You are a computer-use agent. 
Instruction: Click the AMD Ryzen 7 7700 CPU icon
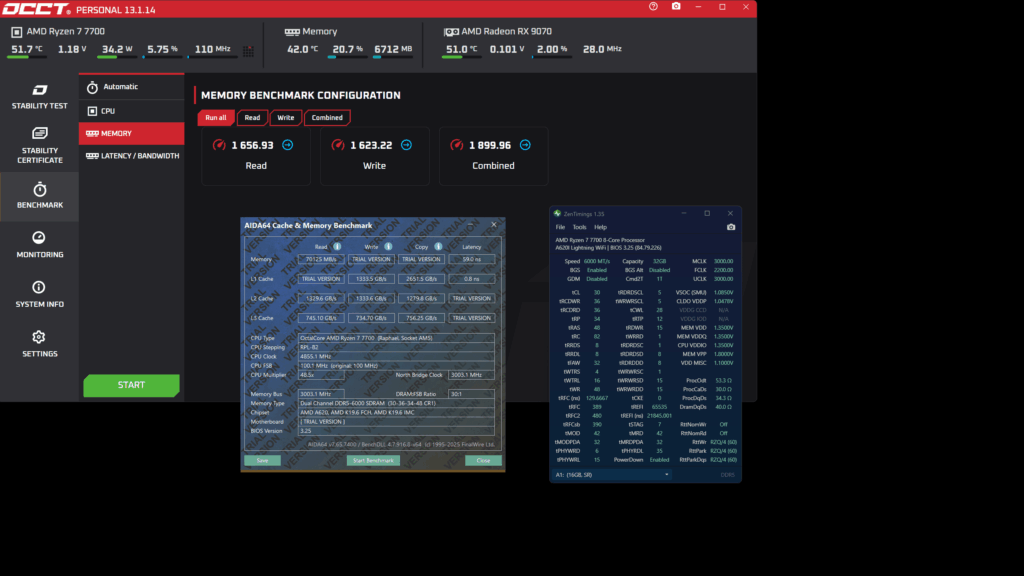pos(17,31)
